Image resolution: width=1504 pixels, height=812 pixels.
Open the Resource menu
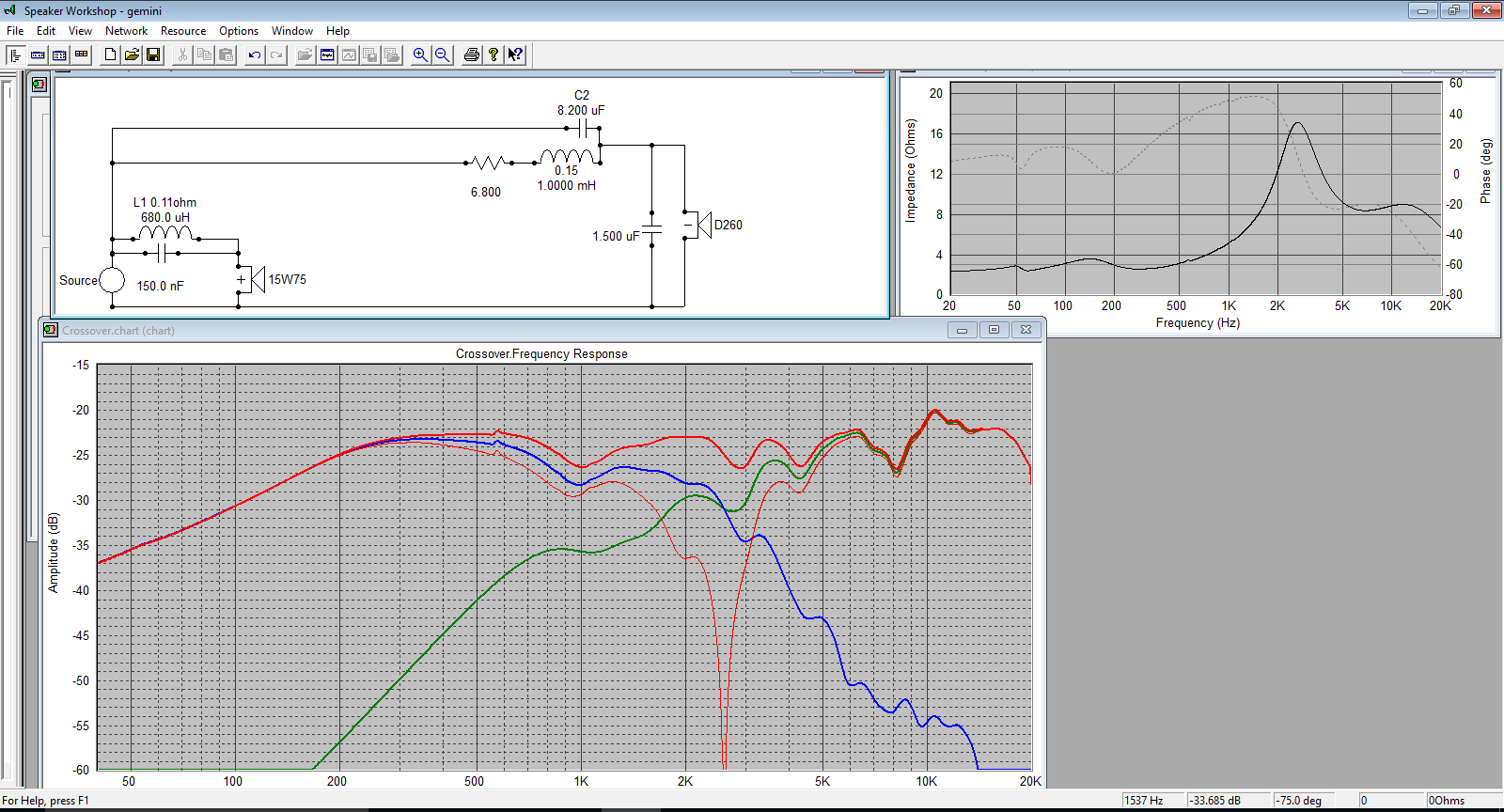tap(182, 31)
